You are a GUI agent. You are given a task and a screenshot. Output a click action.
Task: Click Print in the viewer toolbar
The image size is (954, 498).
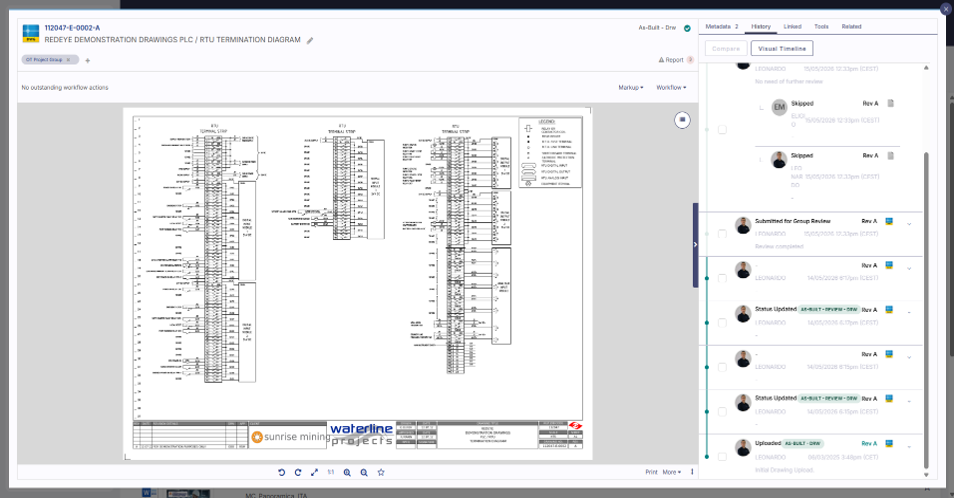(x=651, y=472)
